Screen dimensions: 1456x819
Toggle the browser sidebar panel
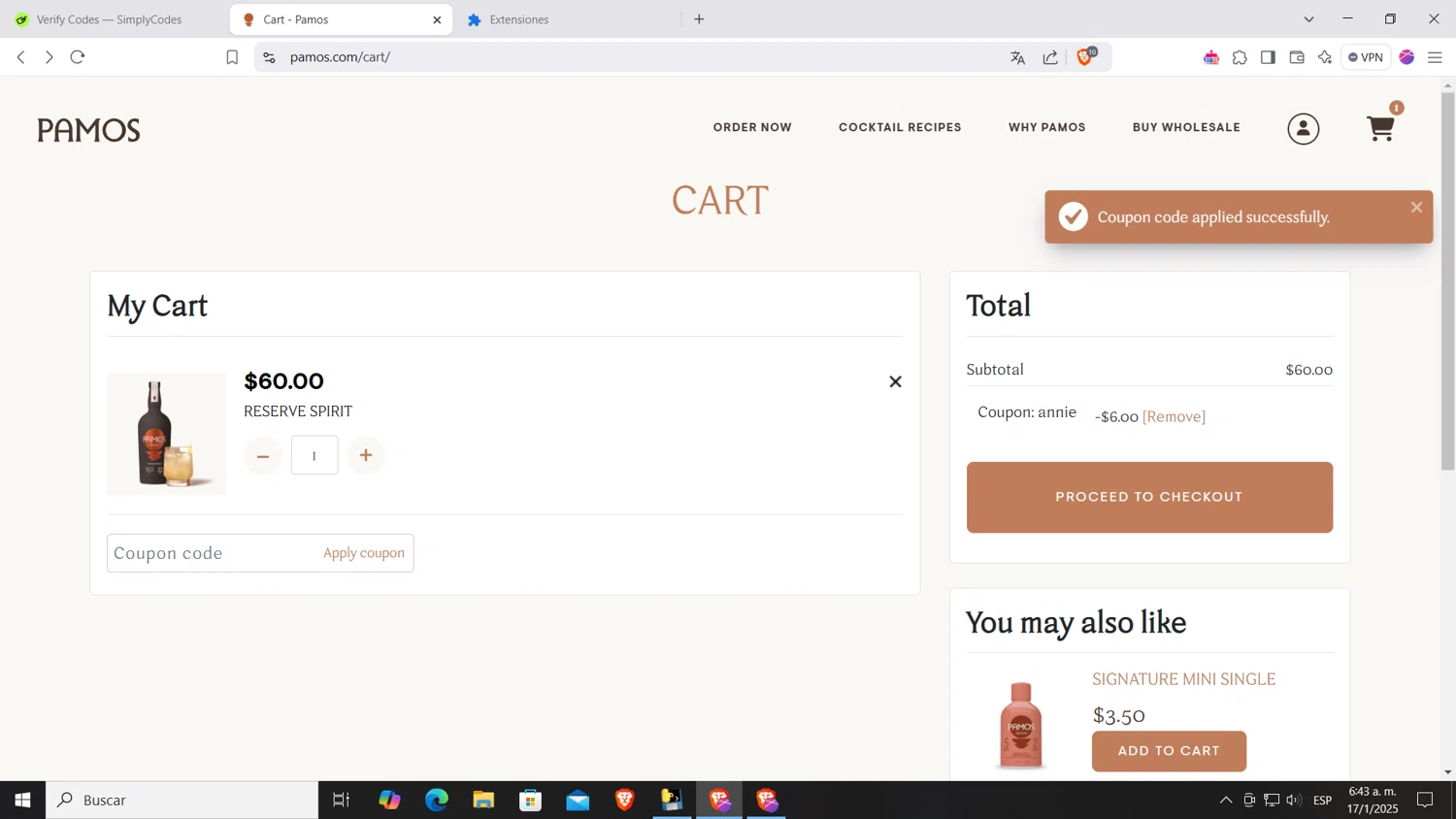(x=1268, y=57)
